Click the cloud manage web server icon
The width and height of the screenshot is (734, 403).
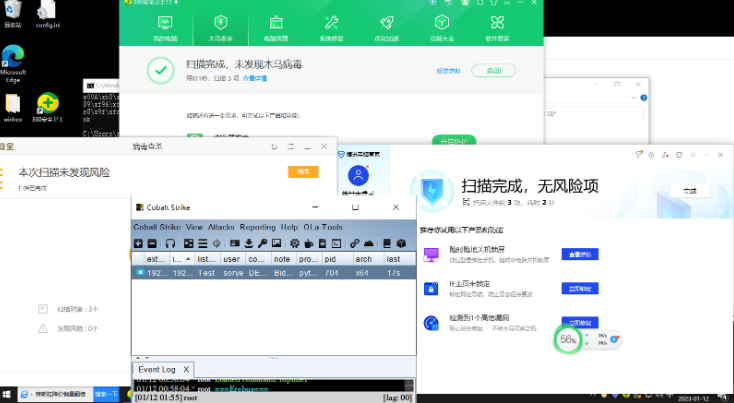[369, 243]
